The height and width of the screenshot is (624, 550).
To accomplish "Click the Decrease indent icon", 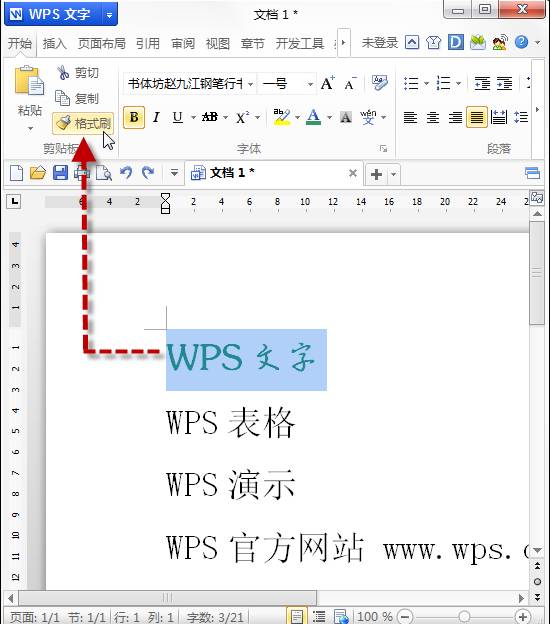I will tap(482, 84).
